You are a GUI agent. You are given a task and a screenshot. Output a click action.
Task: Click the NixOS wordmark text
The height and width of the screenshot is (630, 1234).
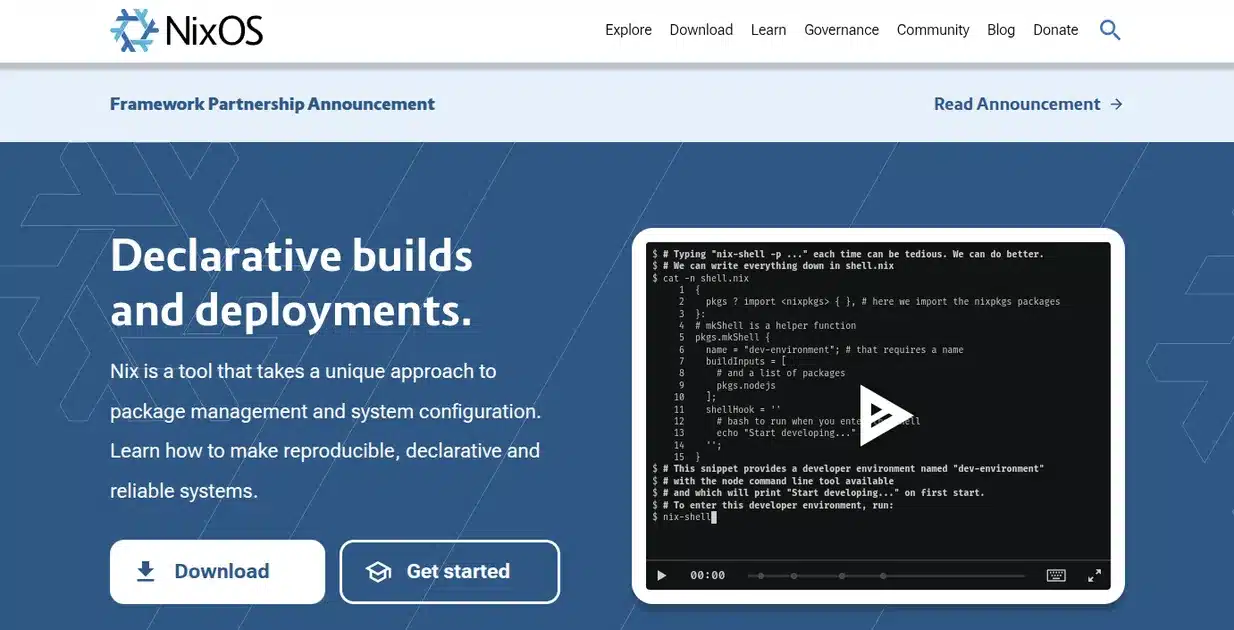[214, 31]
